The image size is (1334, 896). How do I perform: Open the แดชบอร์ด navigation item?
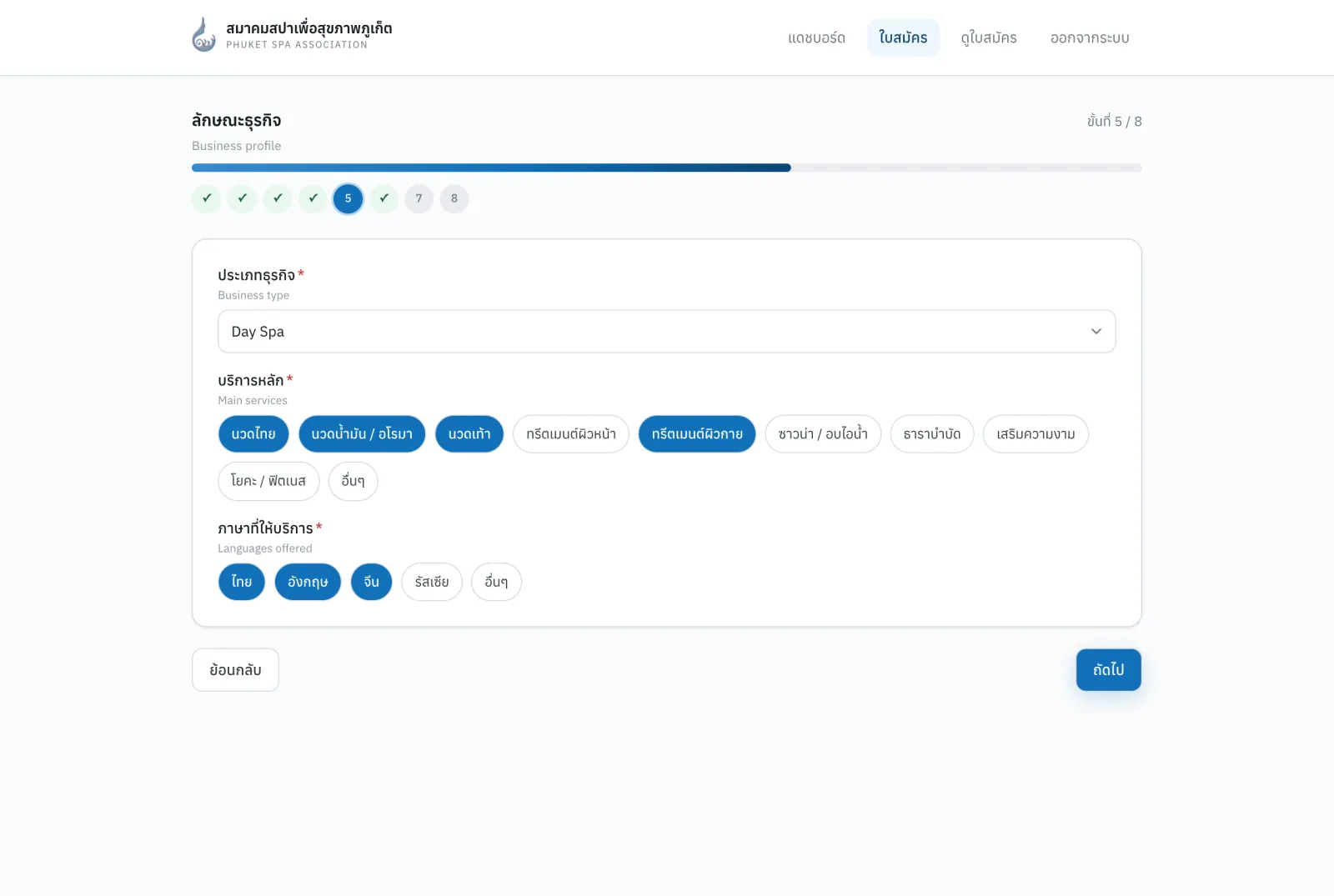coord(817,38)
